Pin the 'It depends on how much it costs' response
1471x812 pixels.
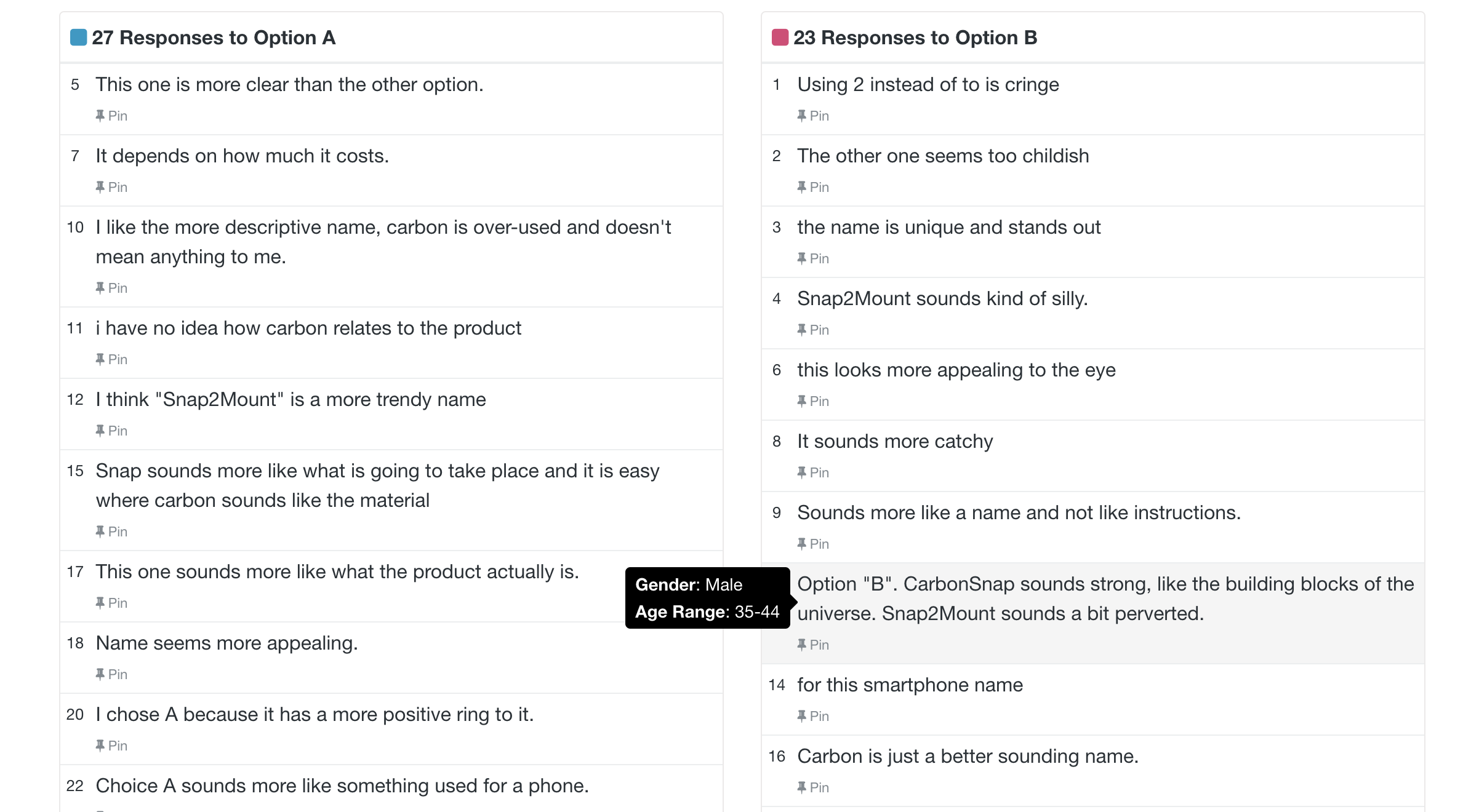pos(111,187)
